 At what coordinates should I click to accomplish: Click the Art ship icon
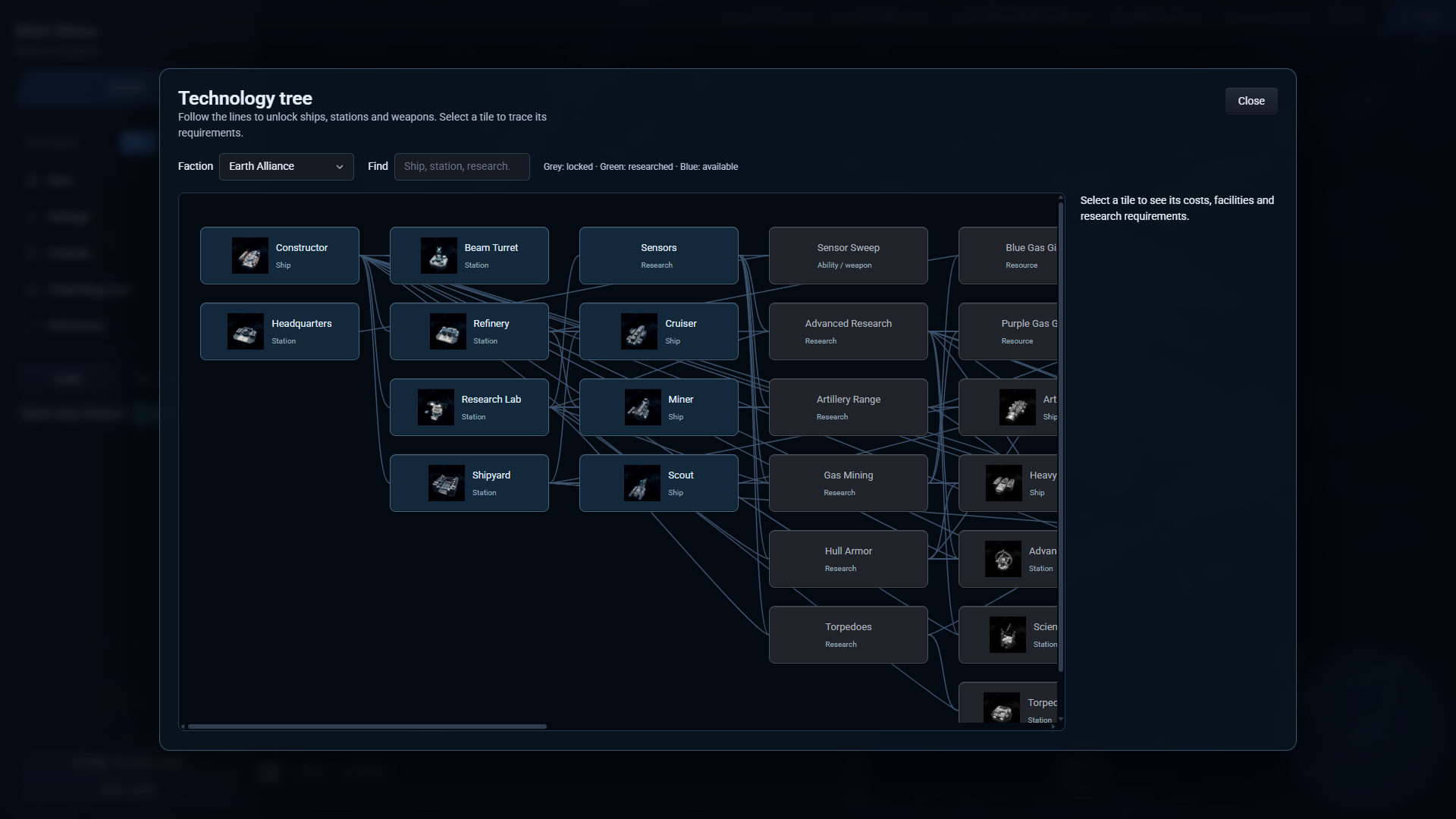coord(1017,407)
